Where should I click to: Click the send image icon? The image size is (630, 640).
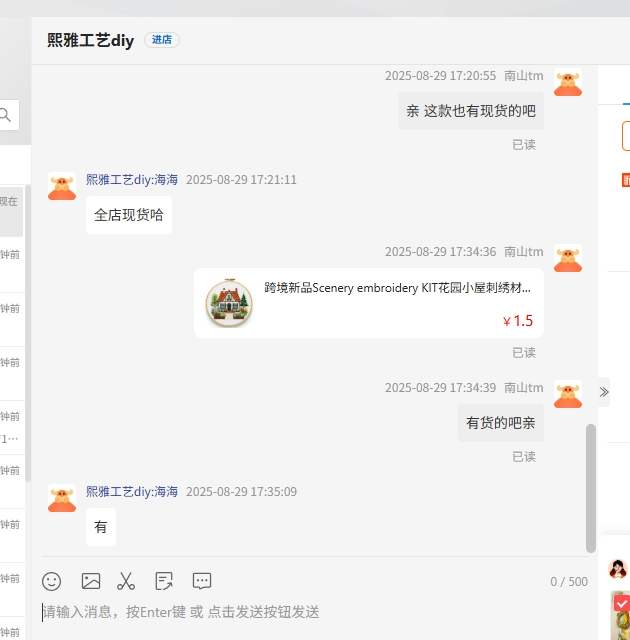point(91,581)
